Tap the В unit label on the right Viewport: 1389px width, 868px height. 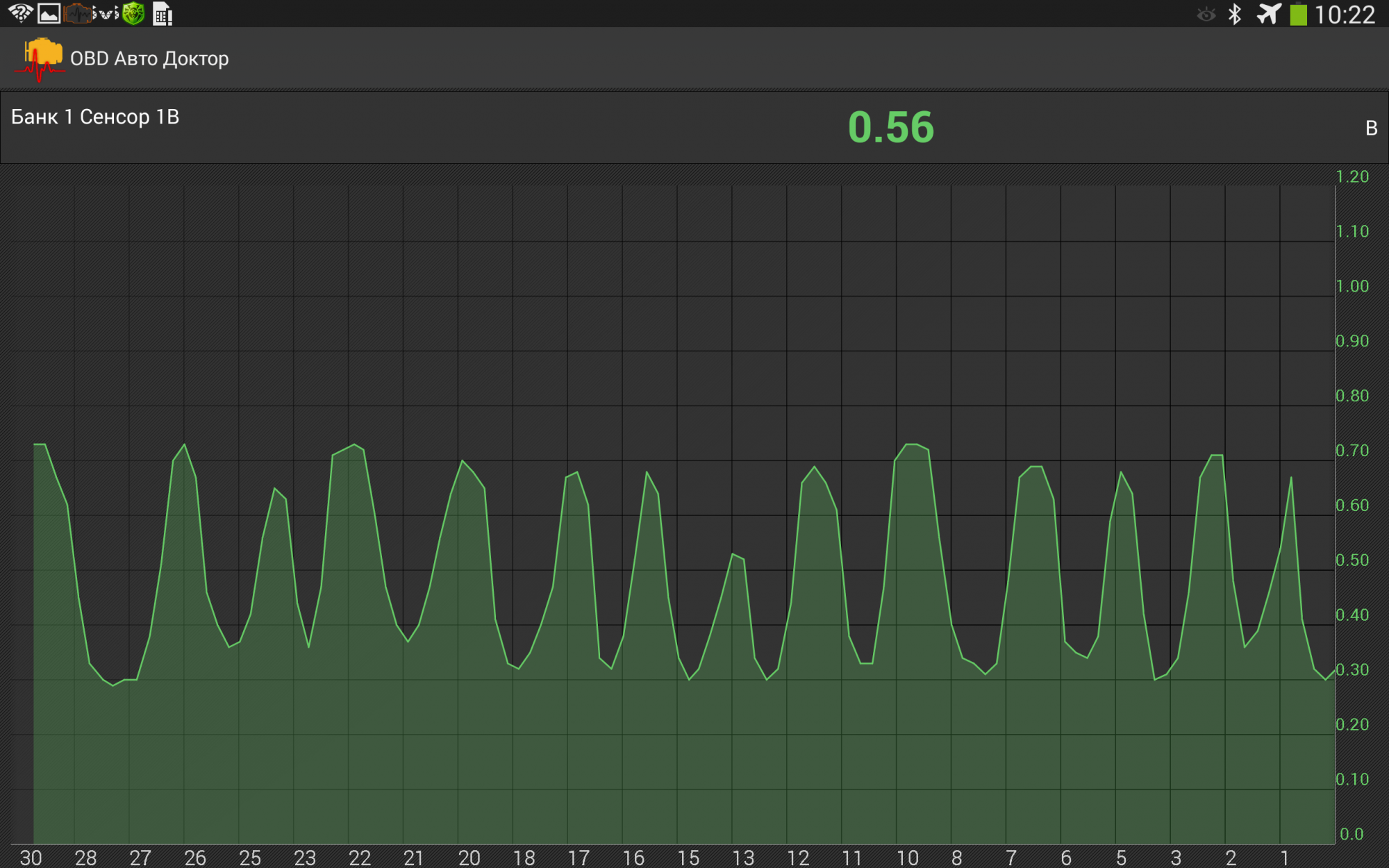click(x=1371, y=128)
